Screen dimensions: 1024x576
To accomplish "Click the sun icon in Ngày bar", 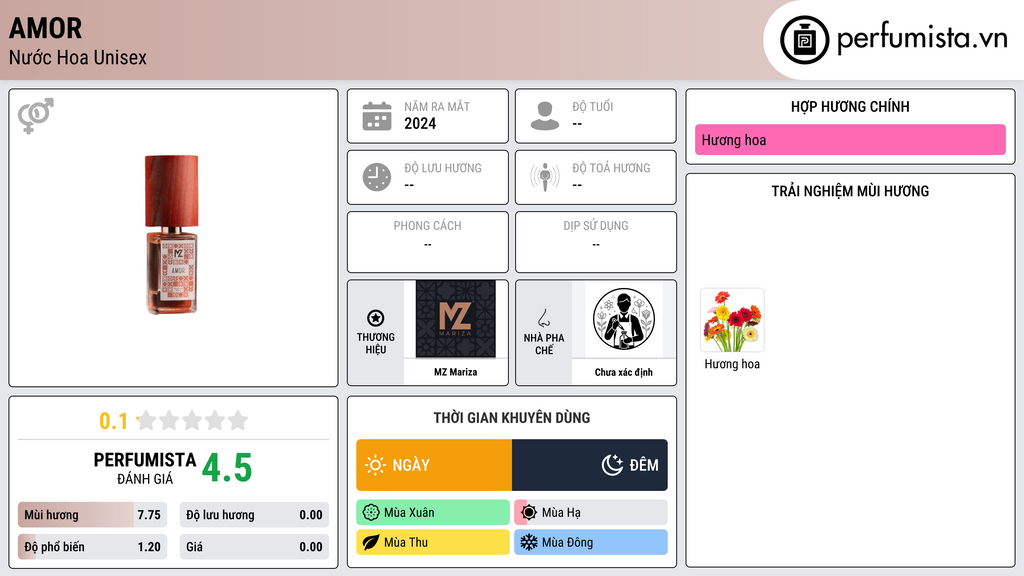I will [x=375, y=465].
